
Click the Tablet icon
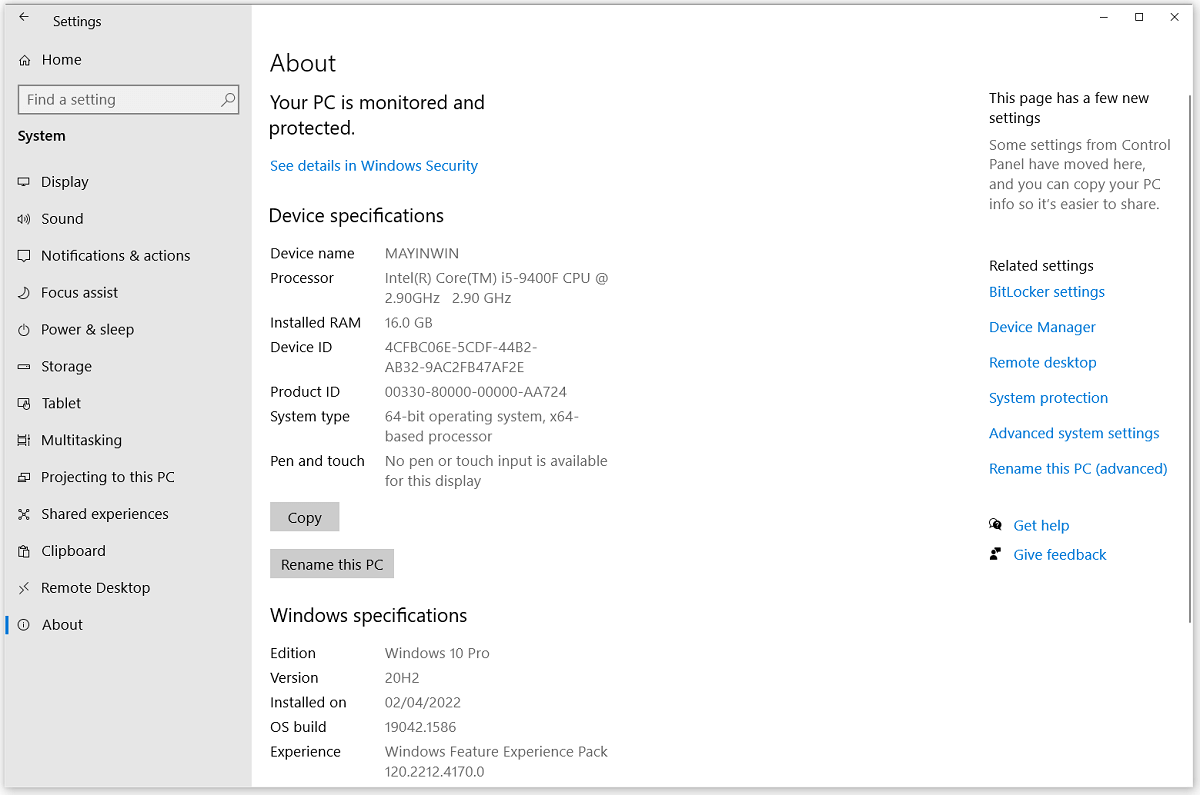click(24, 404)
